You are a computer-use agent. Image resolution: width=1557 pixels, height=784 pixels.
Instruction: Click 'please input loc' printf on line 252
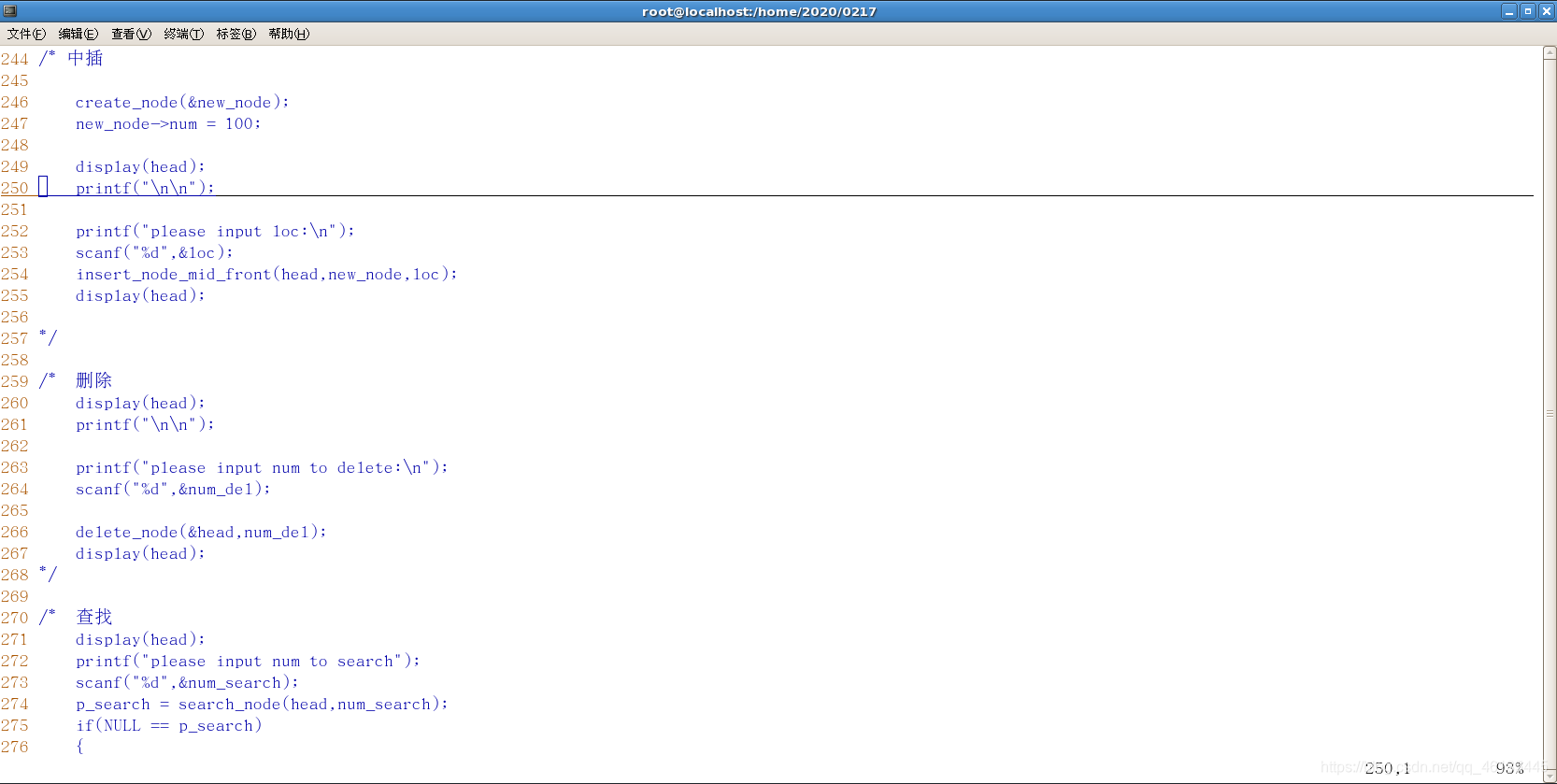(215, 231)
